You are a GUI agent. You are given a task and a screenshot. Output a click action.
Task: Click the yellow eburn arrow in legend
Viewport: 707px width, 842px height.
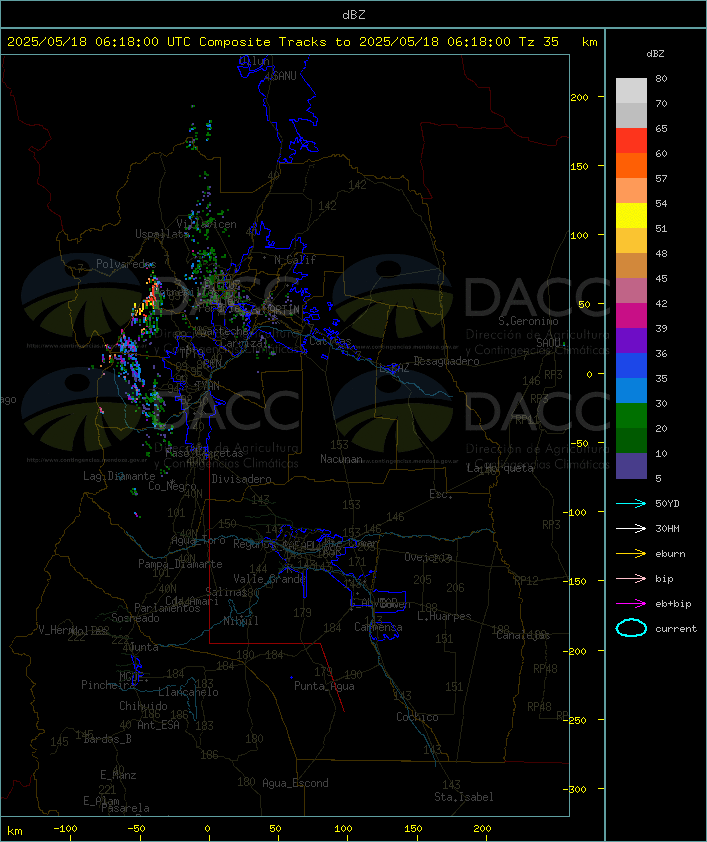(631, 554)
